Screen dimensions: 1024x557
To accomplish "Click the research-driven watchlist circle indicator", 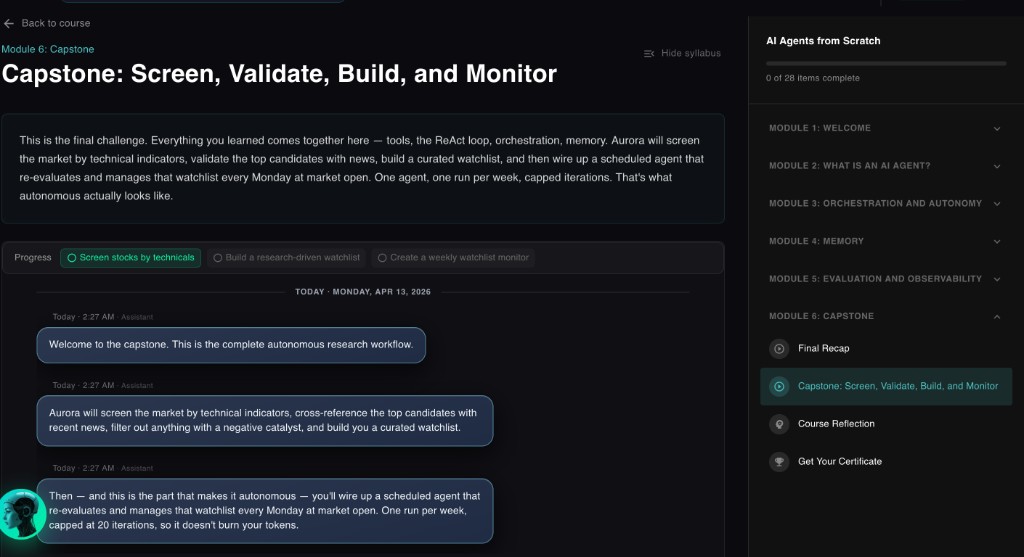I will tap(217, 258).
